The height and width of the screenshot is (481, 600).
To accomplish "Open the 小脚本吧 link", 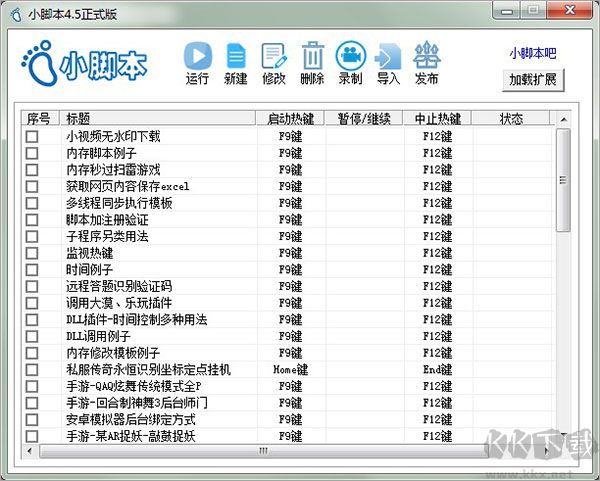I will coord(532,54).
